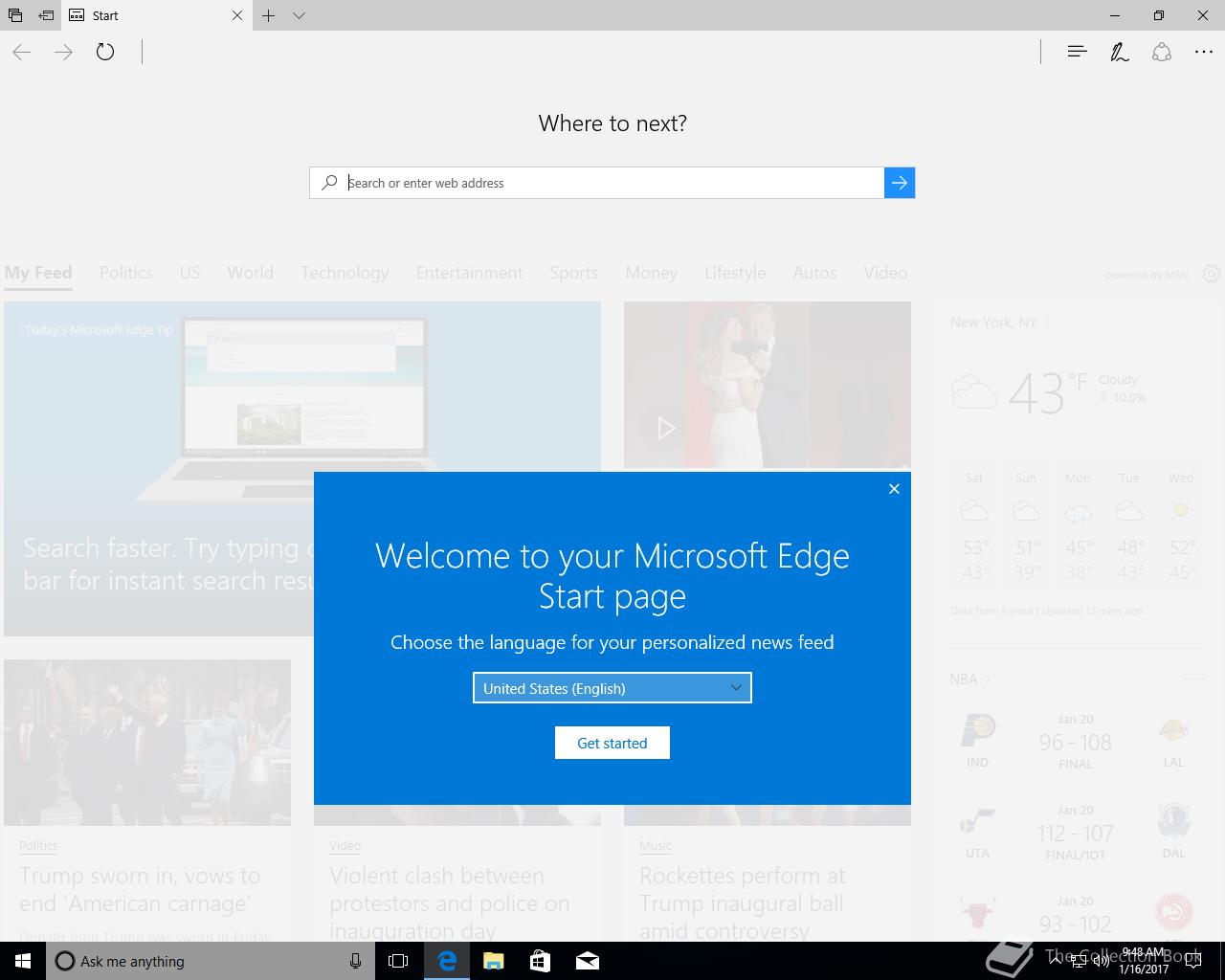The image size is (1225, 980).
Task: Switch to the Politics tab
Action: point(125,273)
